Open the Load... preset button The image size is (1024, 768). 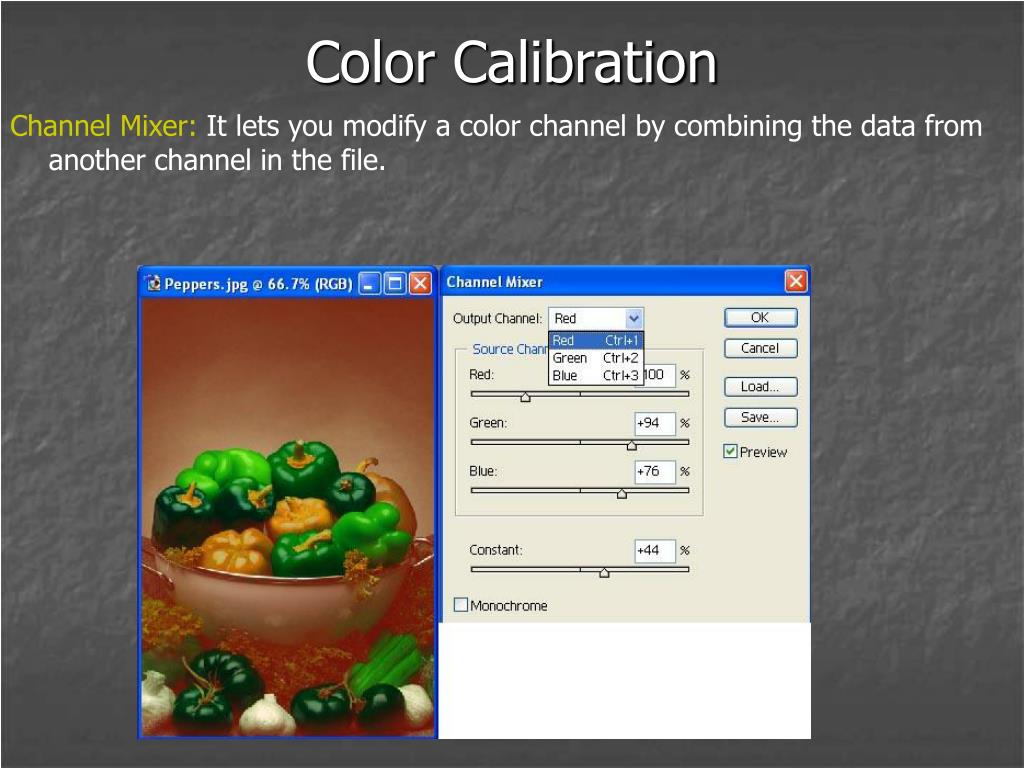coord(760,387)
